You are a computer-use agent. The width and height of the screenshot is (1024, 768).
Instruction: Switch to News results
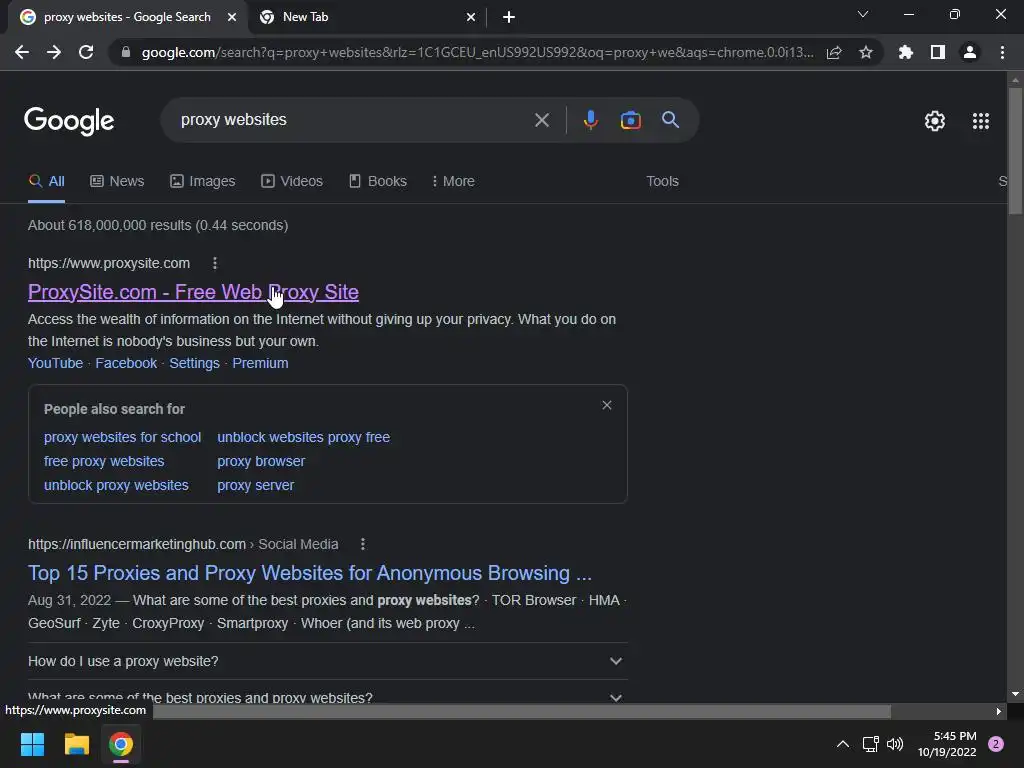[x=117, y=181]
